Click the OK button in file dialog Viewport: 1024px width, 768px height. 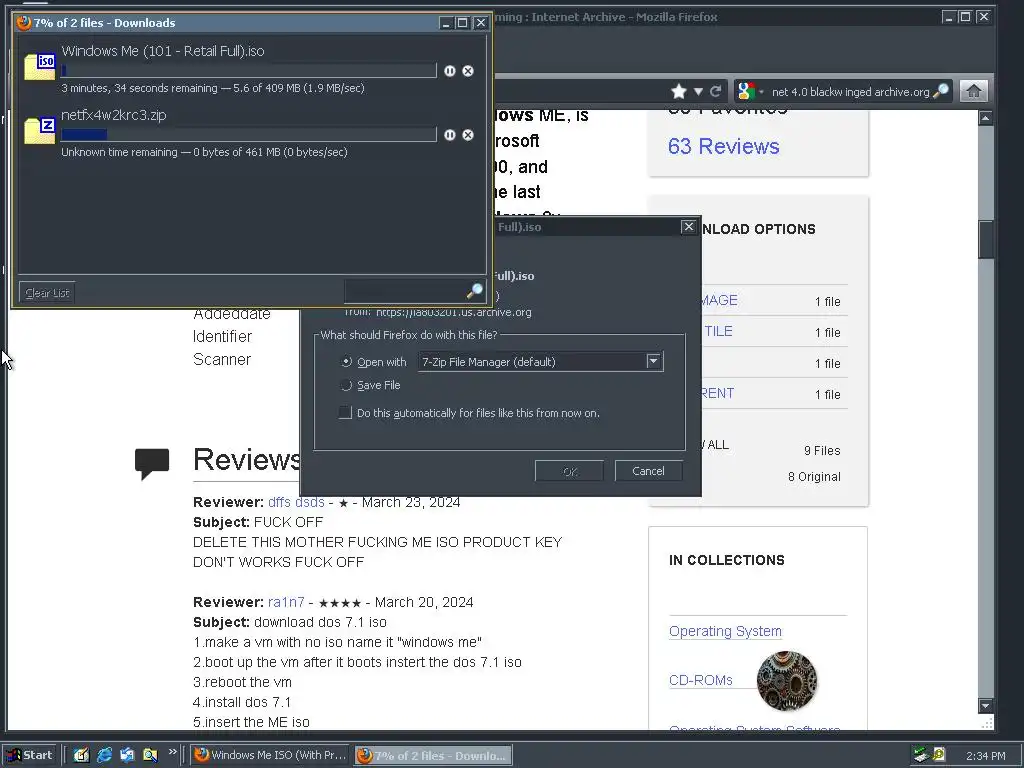(569, 472)
